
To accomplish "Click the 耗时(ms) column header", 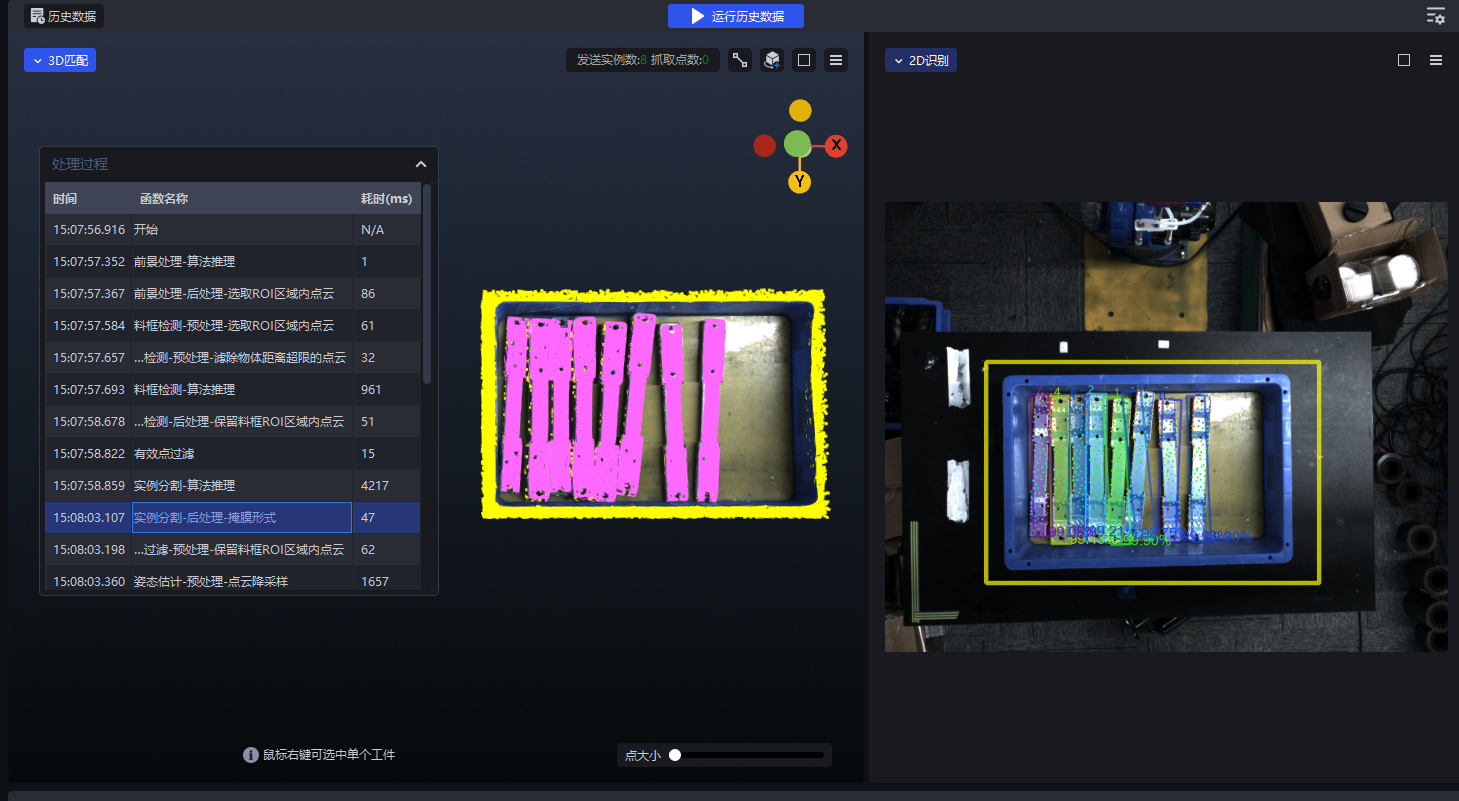I will pos(386,198).
